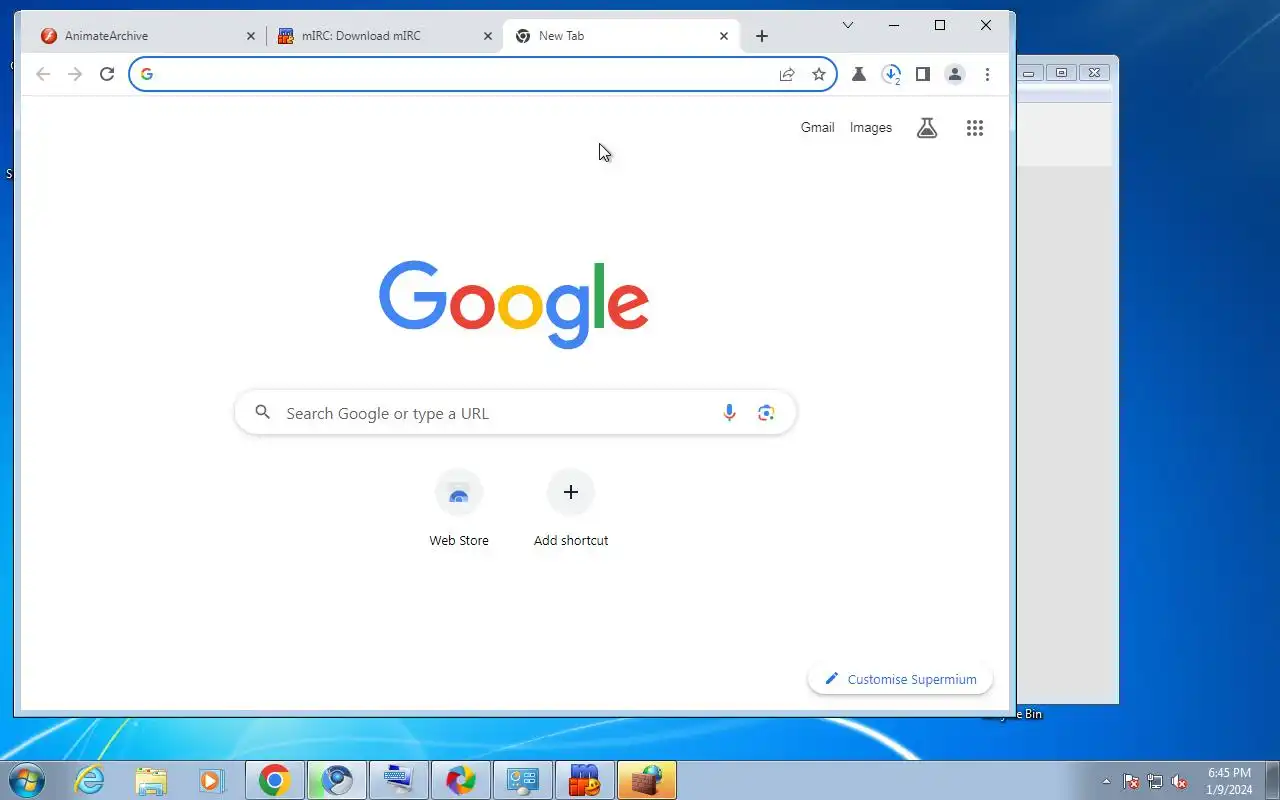Close the New Tab tab
Screen dimensions: 1280x800
724,36
